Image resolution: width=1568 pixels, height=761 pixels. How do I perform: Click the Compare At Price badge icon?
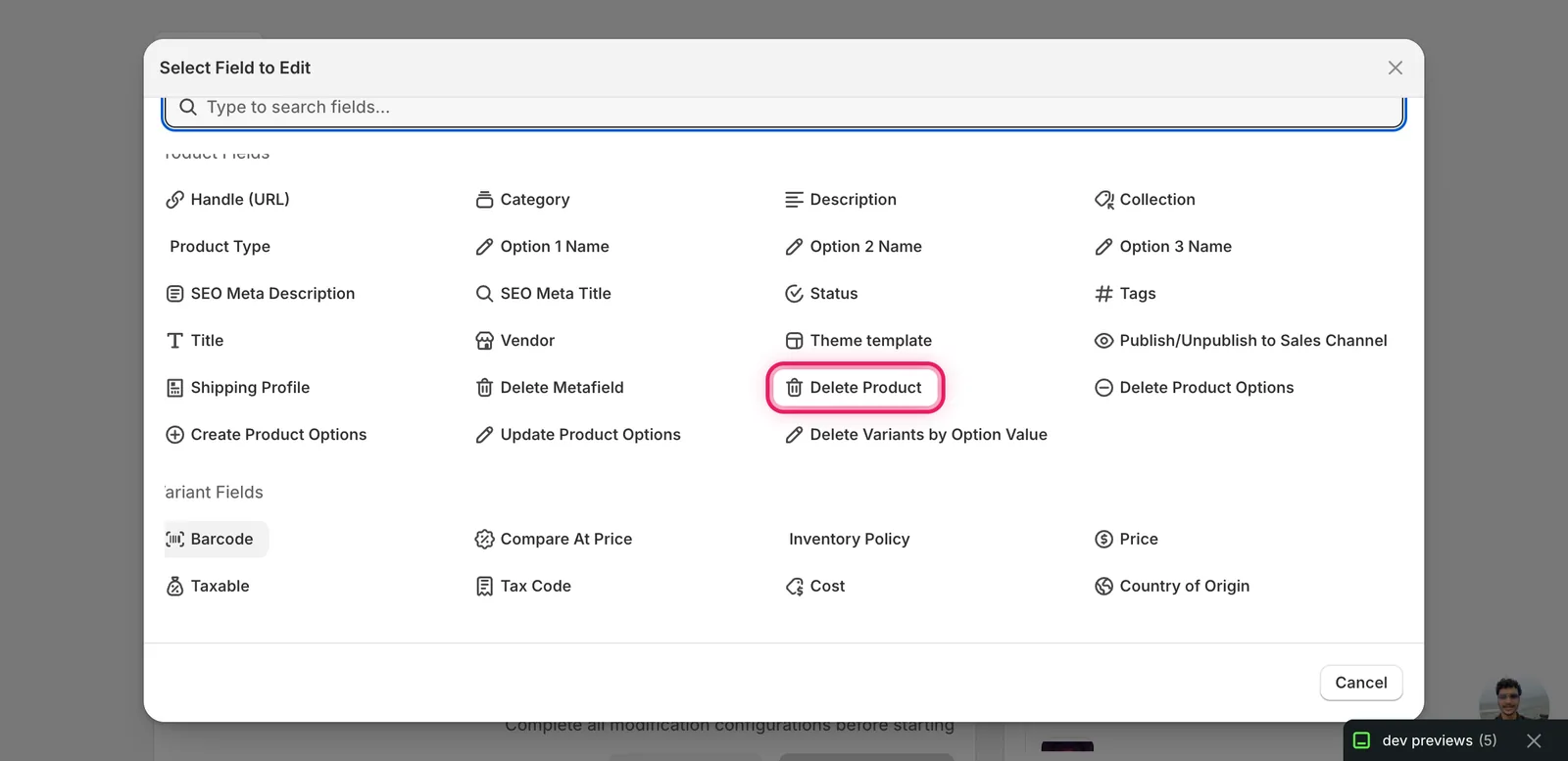[484, 540]
